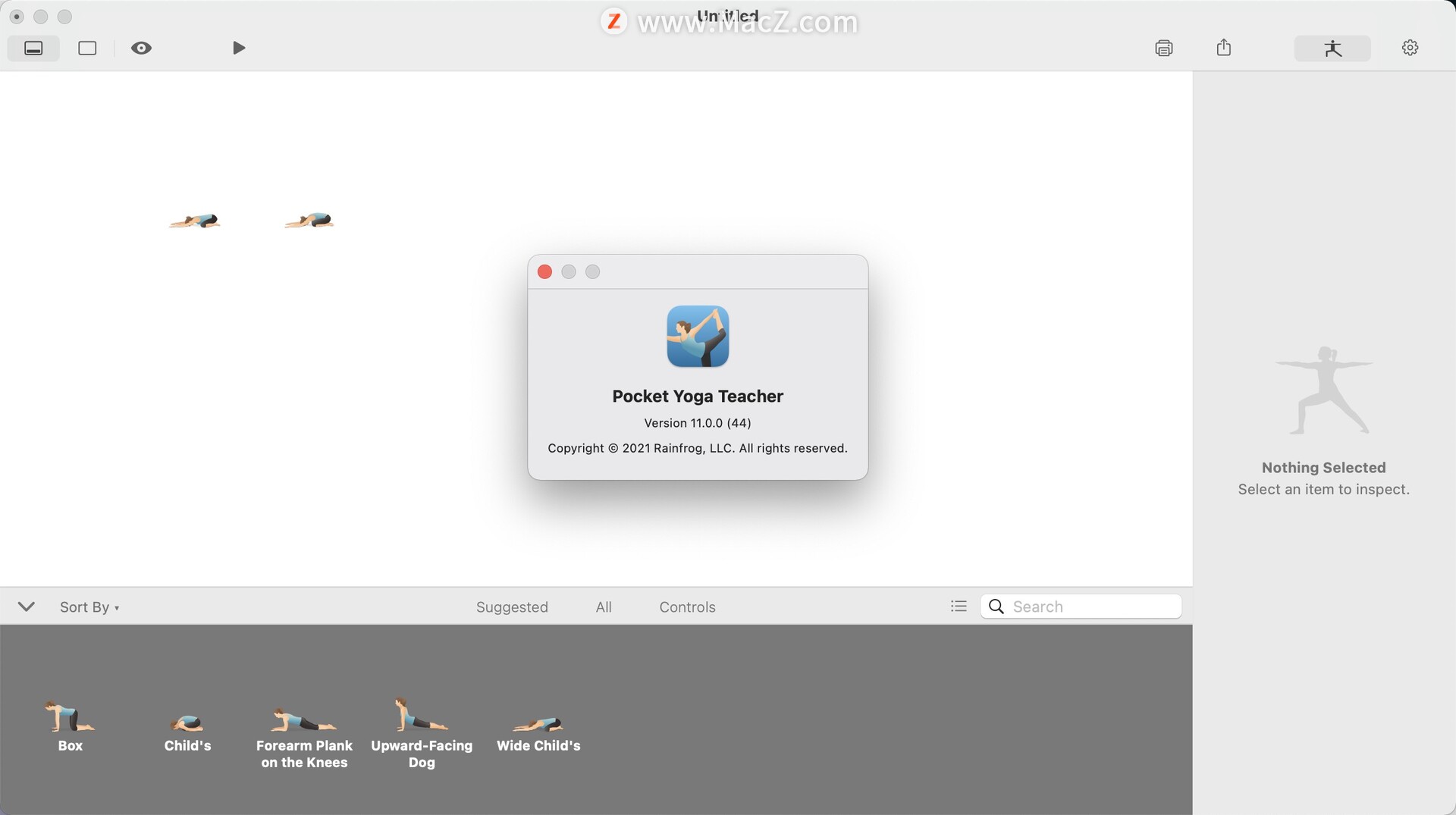Click the 'Select an item to inspect.' text
Viewport: 1456px width, 815px height.
(x=1323, y=490)
